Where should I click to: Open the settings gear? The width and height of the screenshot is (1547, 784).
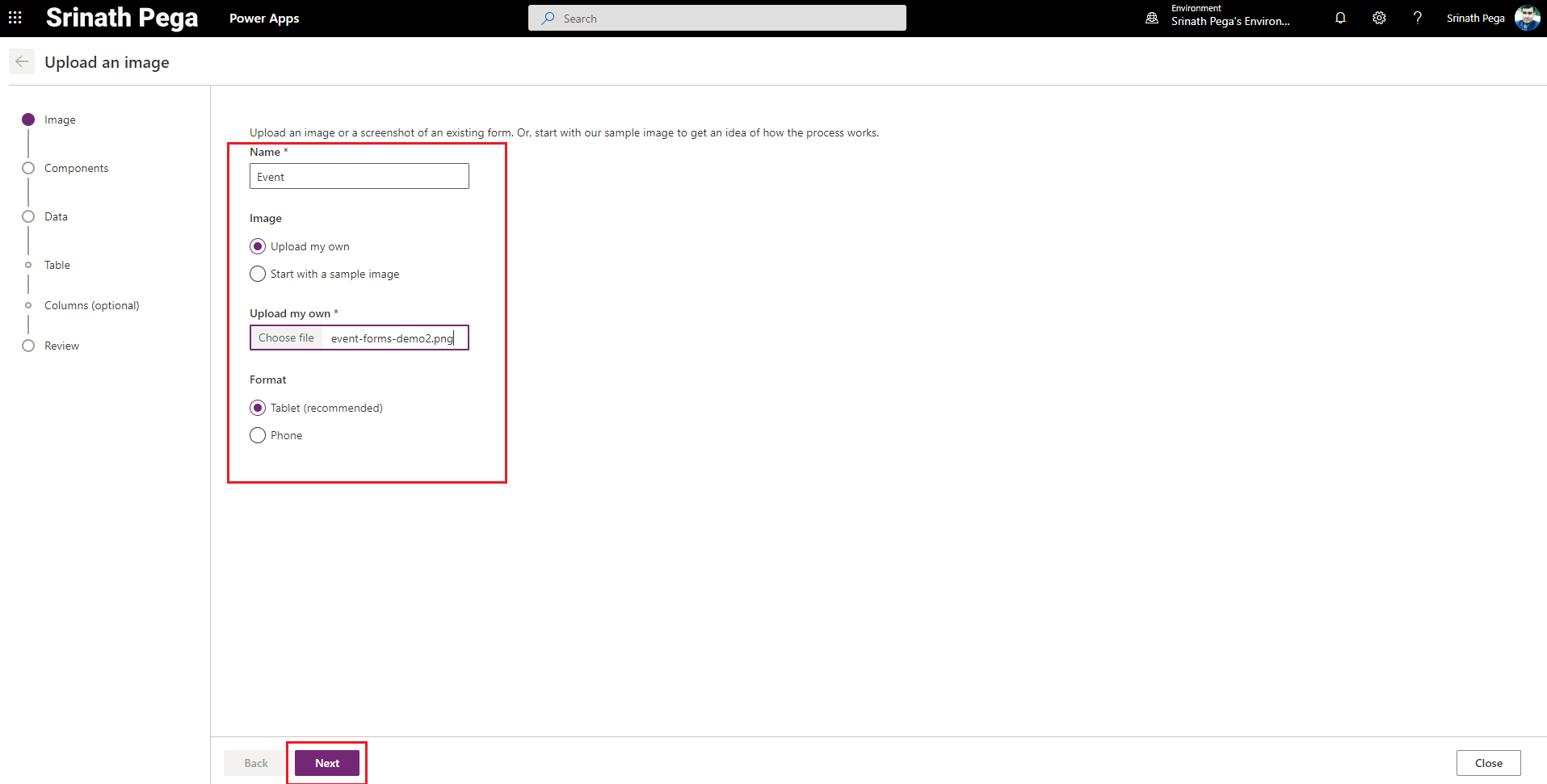pyautogui.click(x=1379, y=18)
